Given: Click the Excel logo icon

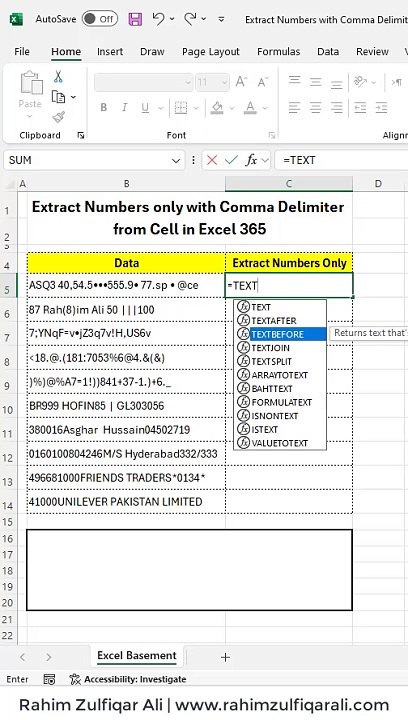Looking at the screenshot, I should 16,19.
